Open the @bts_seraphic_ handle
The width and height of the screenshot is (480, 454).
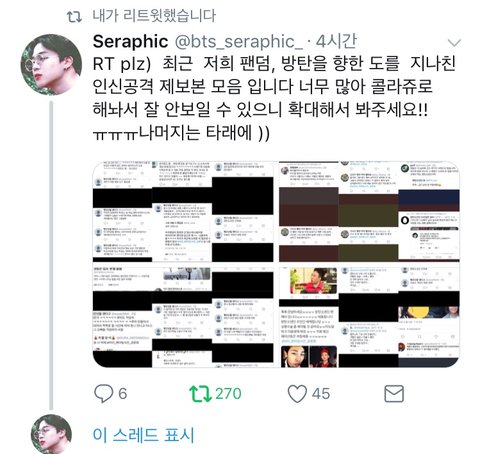click(x=239, y=42)
